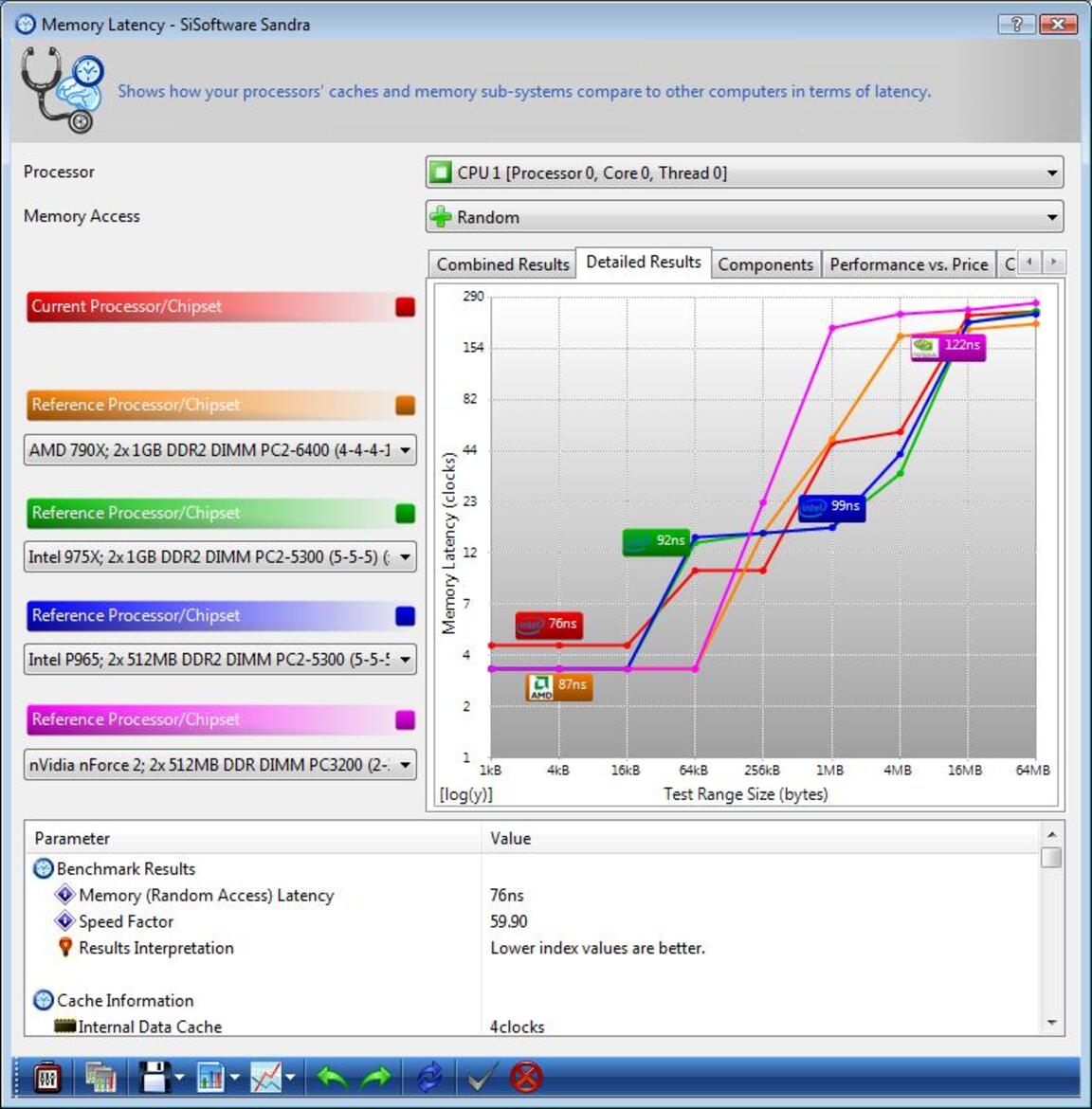The image size is (1092, 1109).
Task: Open the Intel 975X reference chipset dropdown
Action: point(220,556)
